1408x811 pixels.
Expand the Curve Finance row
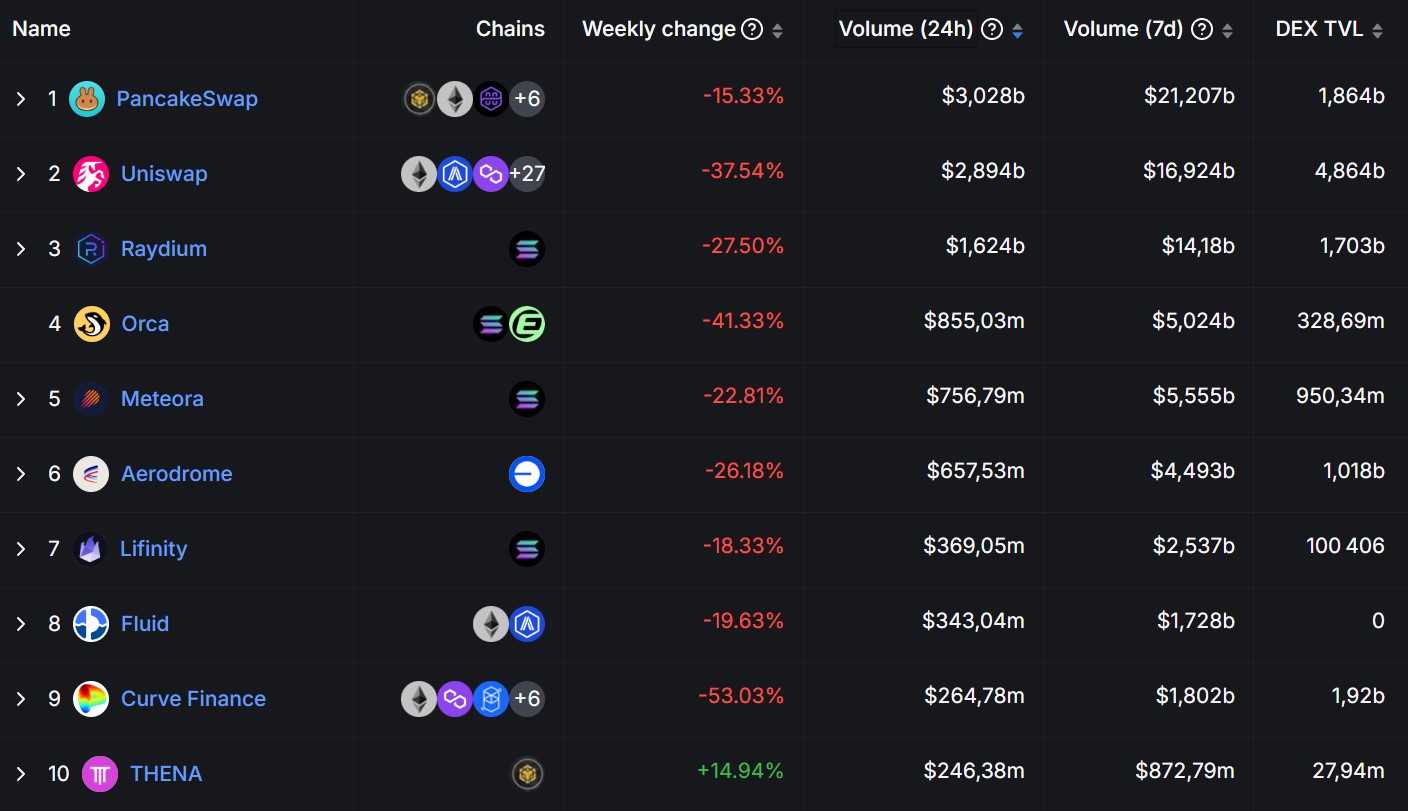(x=22, y=698)
